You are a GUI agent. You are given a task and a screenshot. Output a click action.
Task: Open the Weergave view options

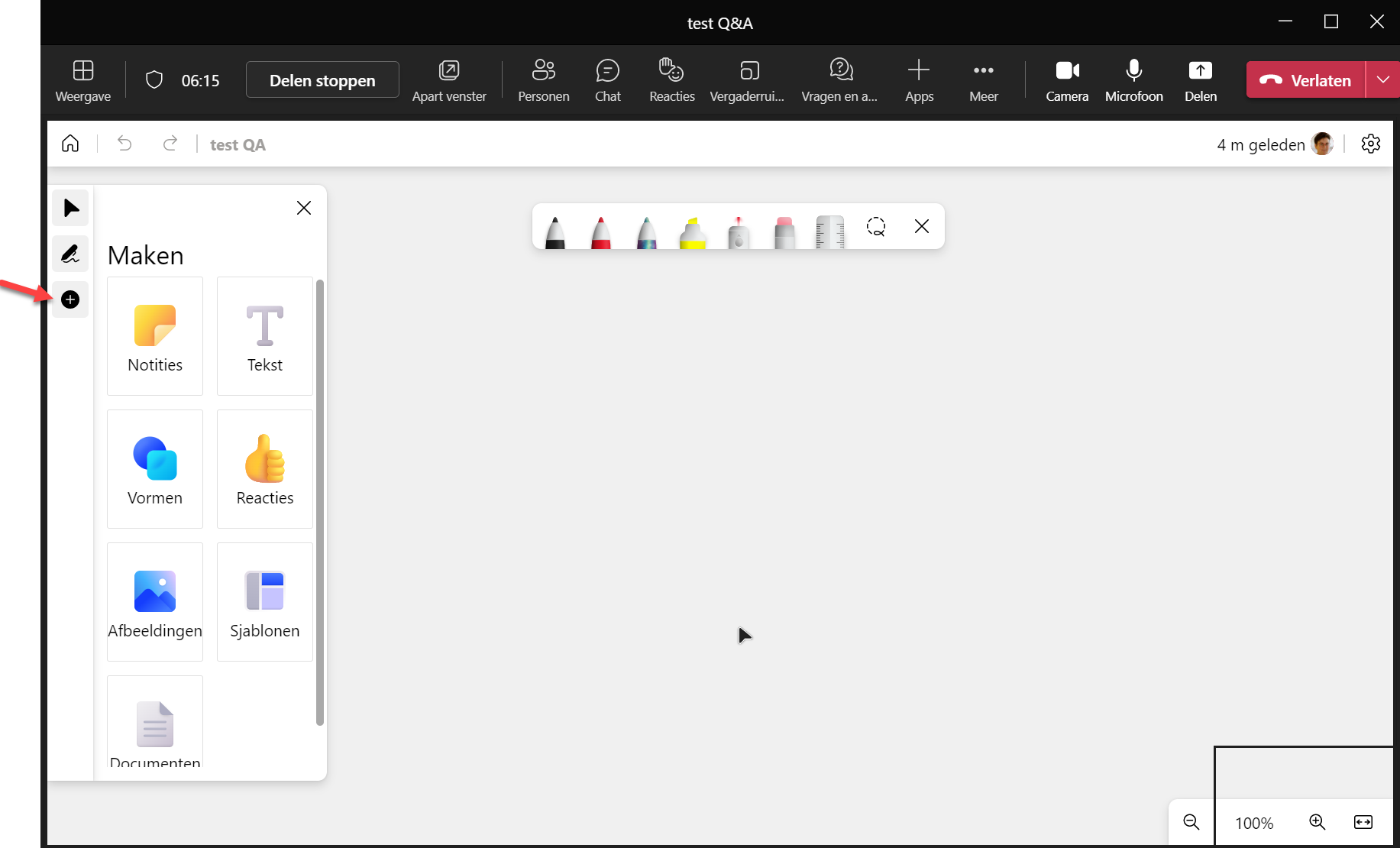[82, 80]
